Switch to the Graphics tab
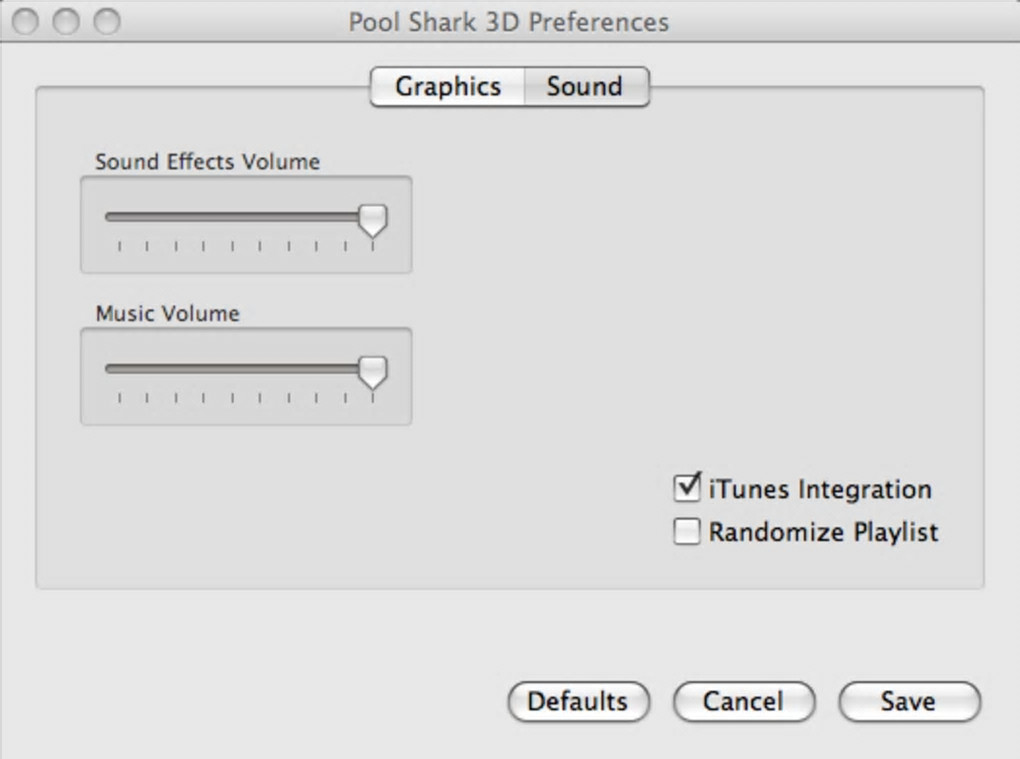The width and height of the screenshot is (1020, 759). 447,87
